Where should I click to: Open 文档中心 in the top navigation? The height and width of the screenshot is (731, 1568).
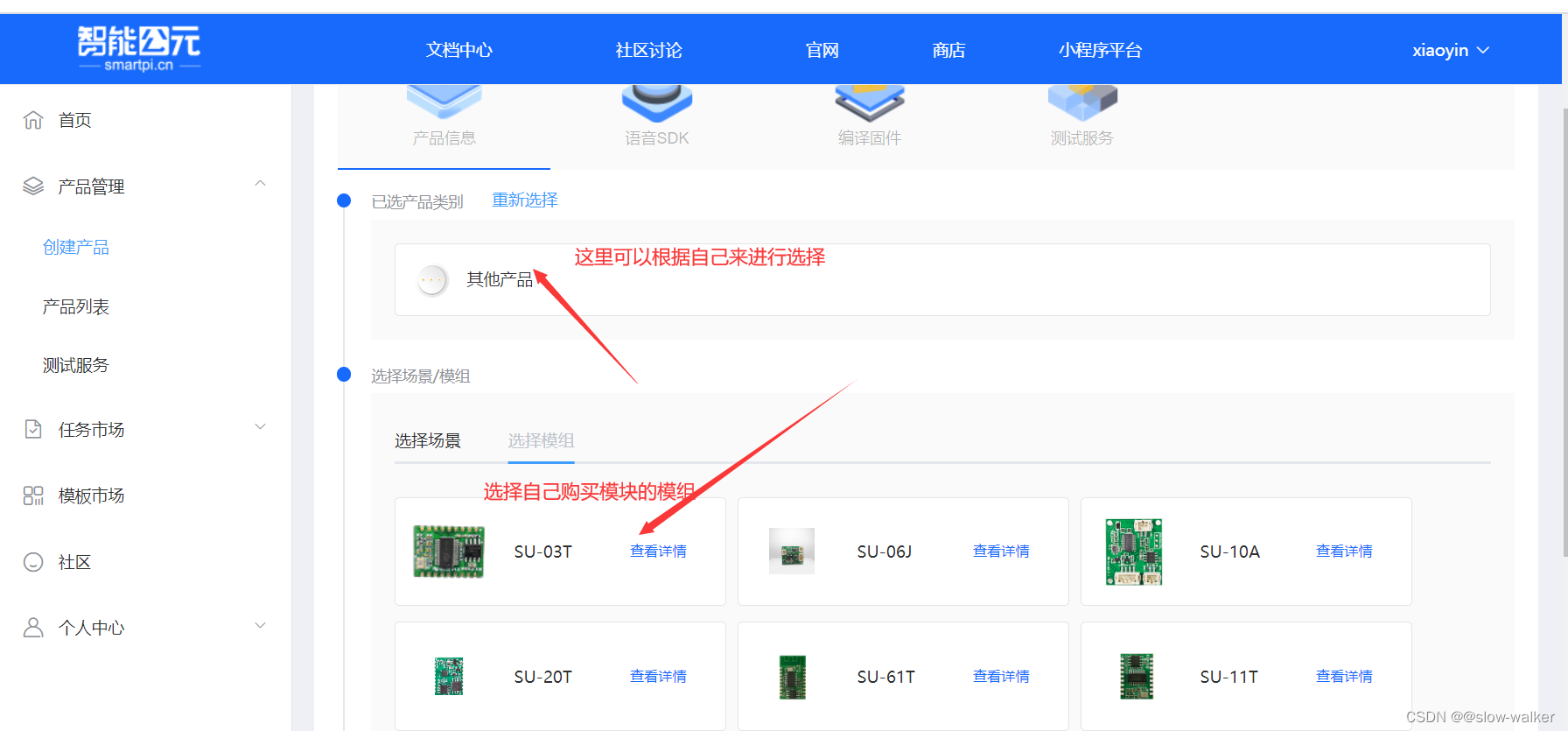click(x=459, y=51)
